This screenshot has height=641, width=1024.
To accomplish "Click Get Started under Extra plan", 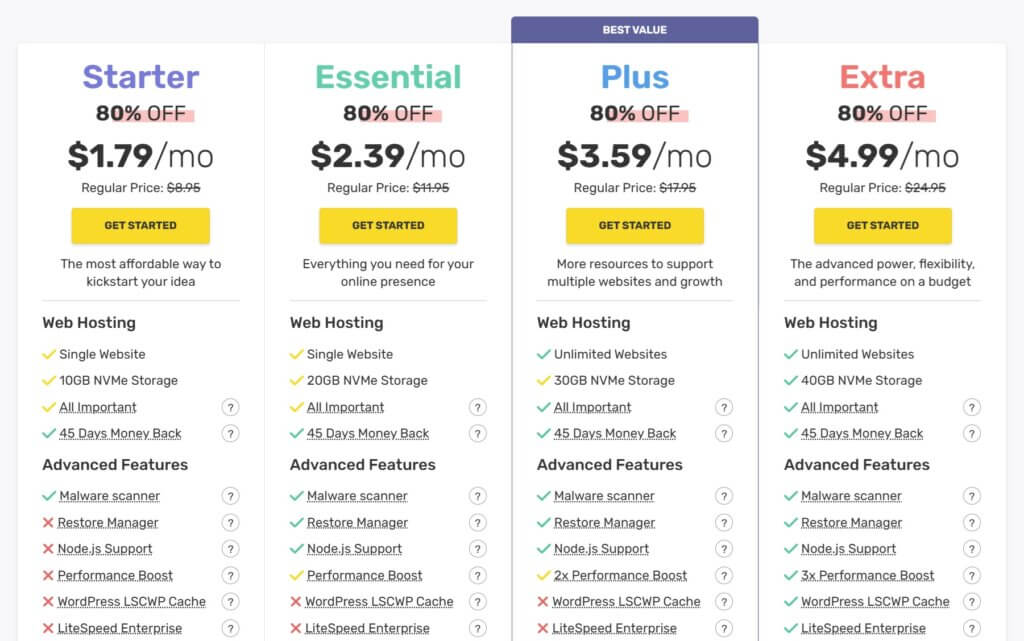I will 882,226.
